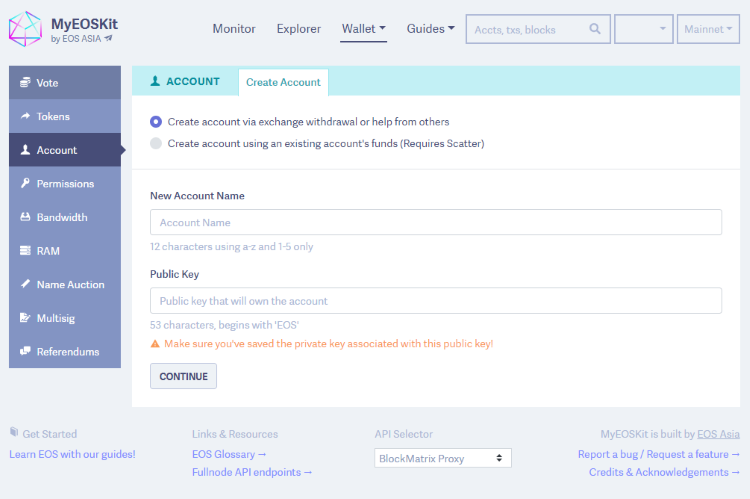Click the RAM icon in sidebar
The width and height of the screenshot is (750, 499).
point(25,251)
